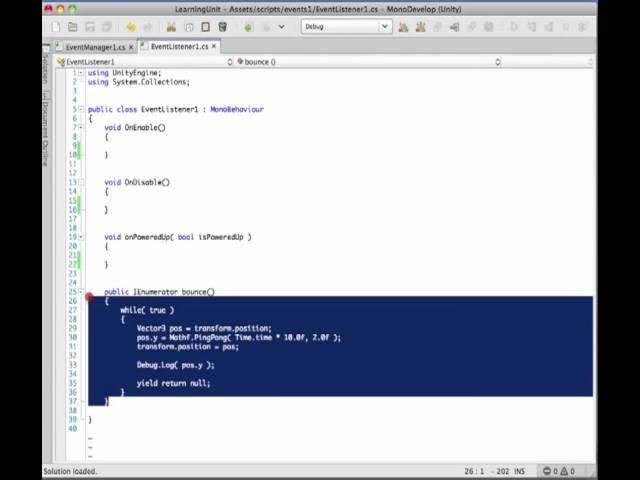Viewport: 640px width, 480px height.
Task: Click on 'while( true )' statement
Action: click(x=147, y=310)
